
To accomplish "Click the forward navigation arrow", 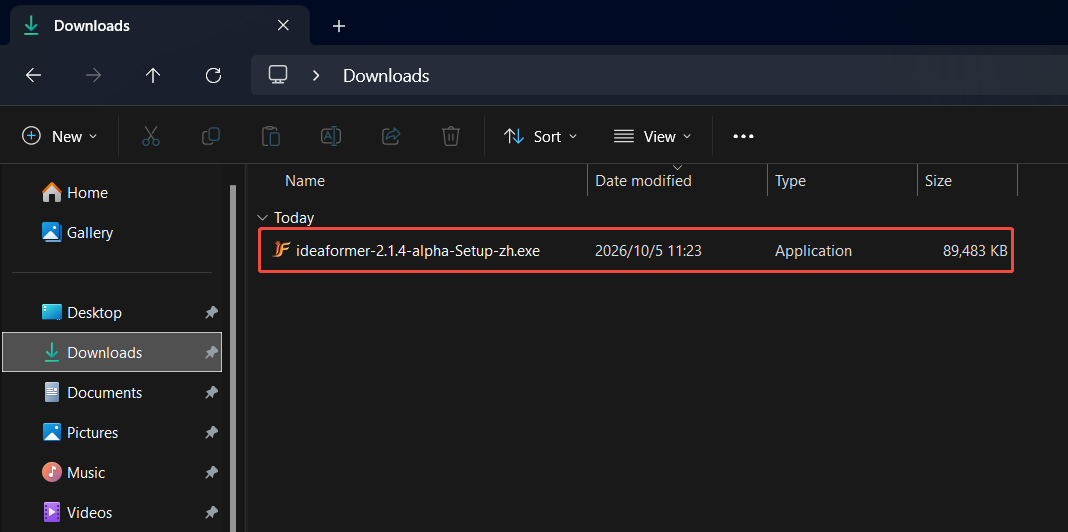I will [93, 76].
